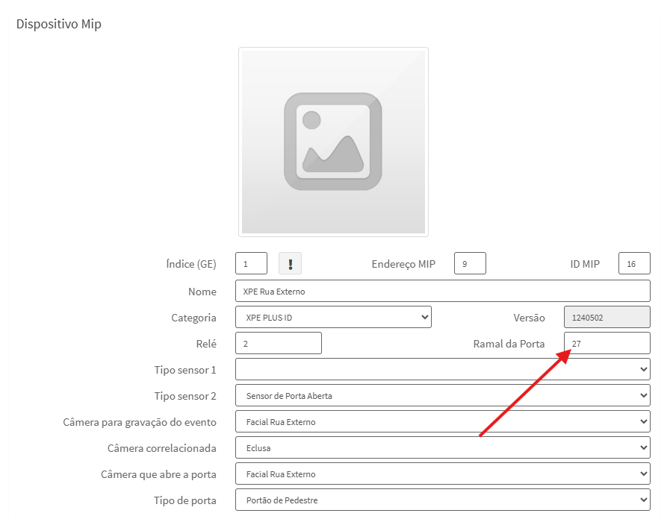Click the Dispositivo Mip heading
The height and width of the screenshot is (519, 670).
[59, 24]
